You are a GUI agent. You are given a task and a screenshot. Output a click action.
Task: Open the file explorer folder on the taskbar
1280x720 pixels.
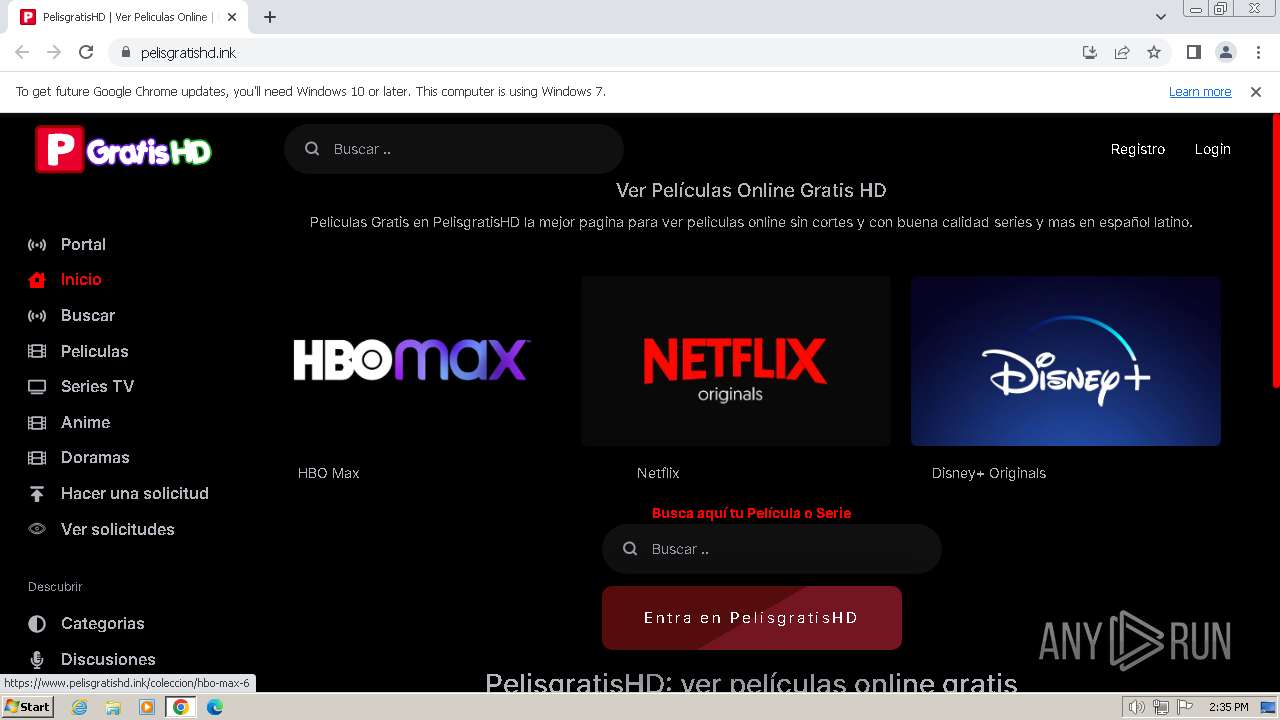point(113,707)
